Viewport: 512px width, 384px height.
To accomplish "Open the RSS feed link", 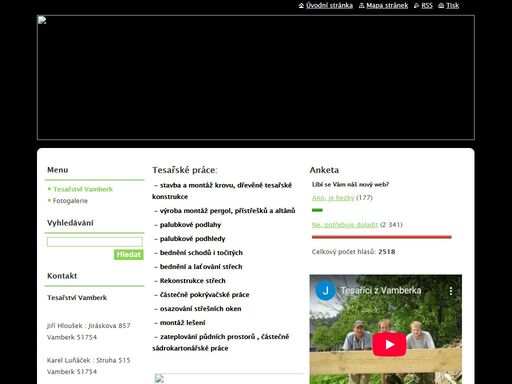I will coord(427,5).
